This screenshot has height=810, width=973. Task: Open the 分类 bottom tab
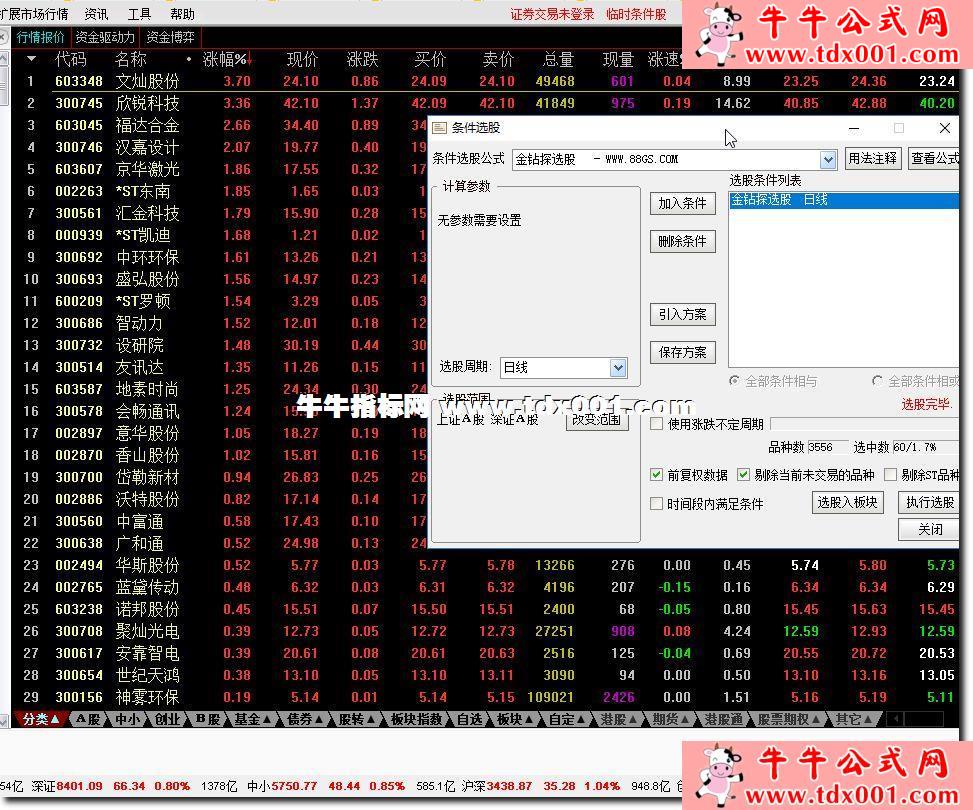(41, 719)
